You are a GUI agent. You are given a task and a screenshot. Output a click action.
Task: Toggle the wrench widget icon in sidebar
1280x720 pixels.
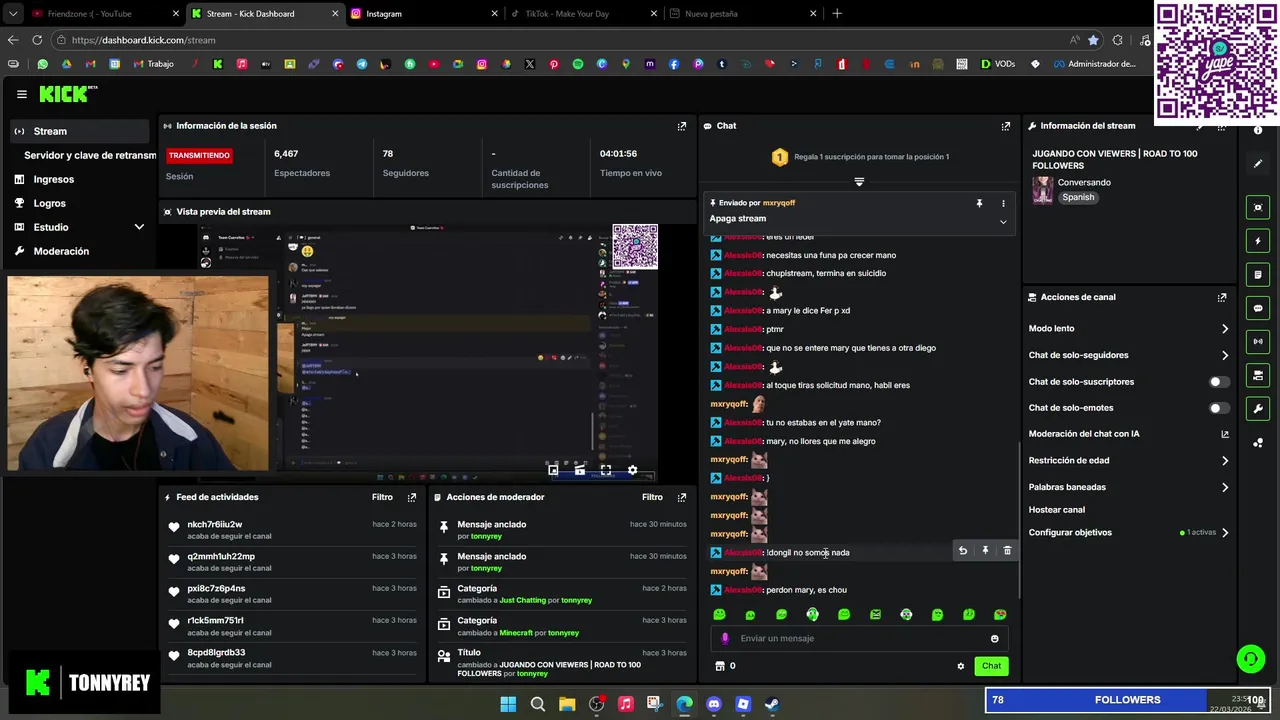pyautogui.click(x=1258, y=408)
